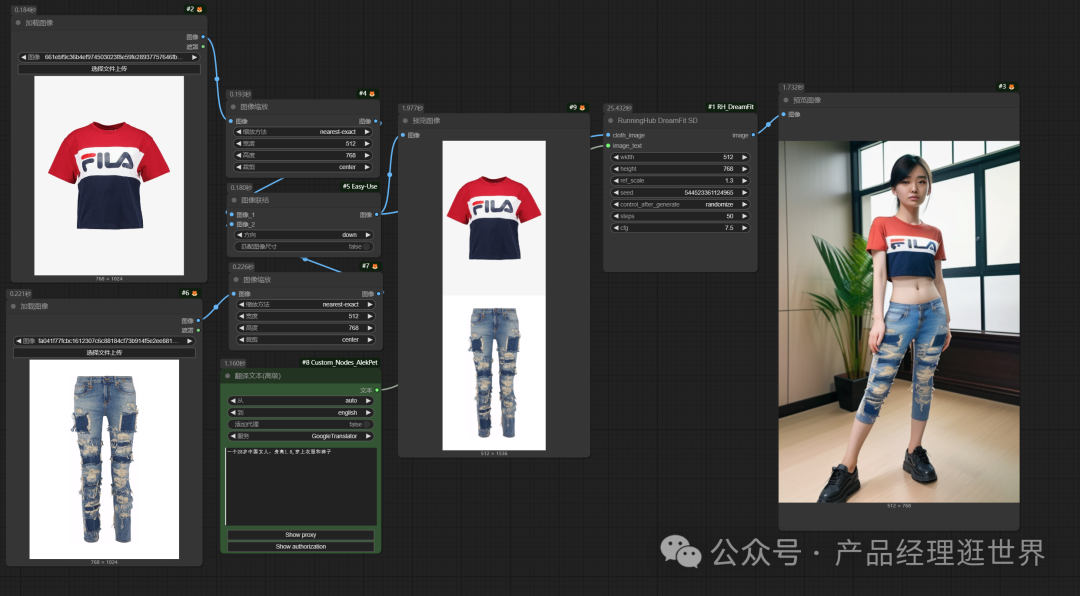Click the fox badge icon on node #9
This screenshot has width=1080, height=596.
click(582, 107)
